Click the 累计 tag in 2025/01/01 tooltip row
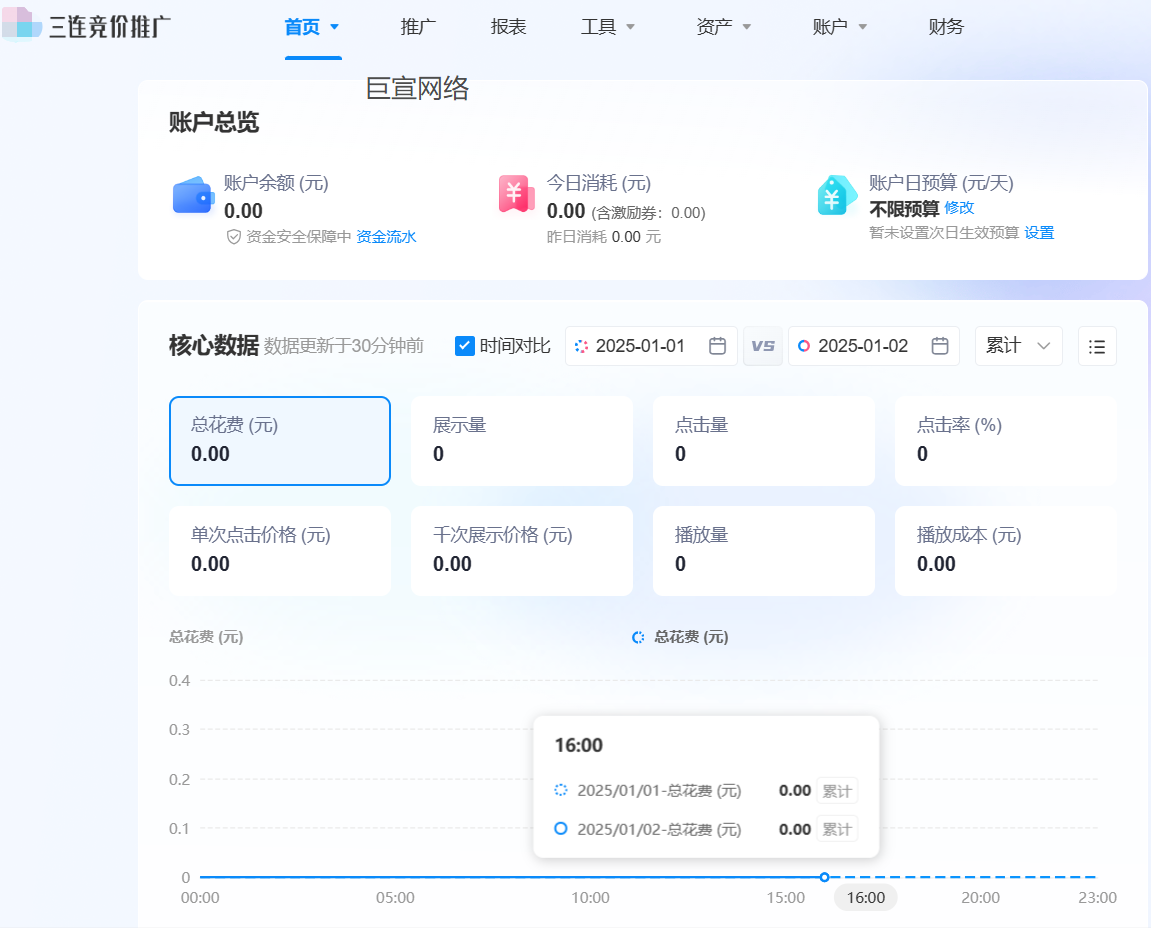Screen dimensions: 1151x928 [837, 791]
